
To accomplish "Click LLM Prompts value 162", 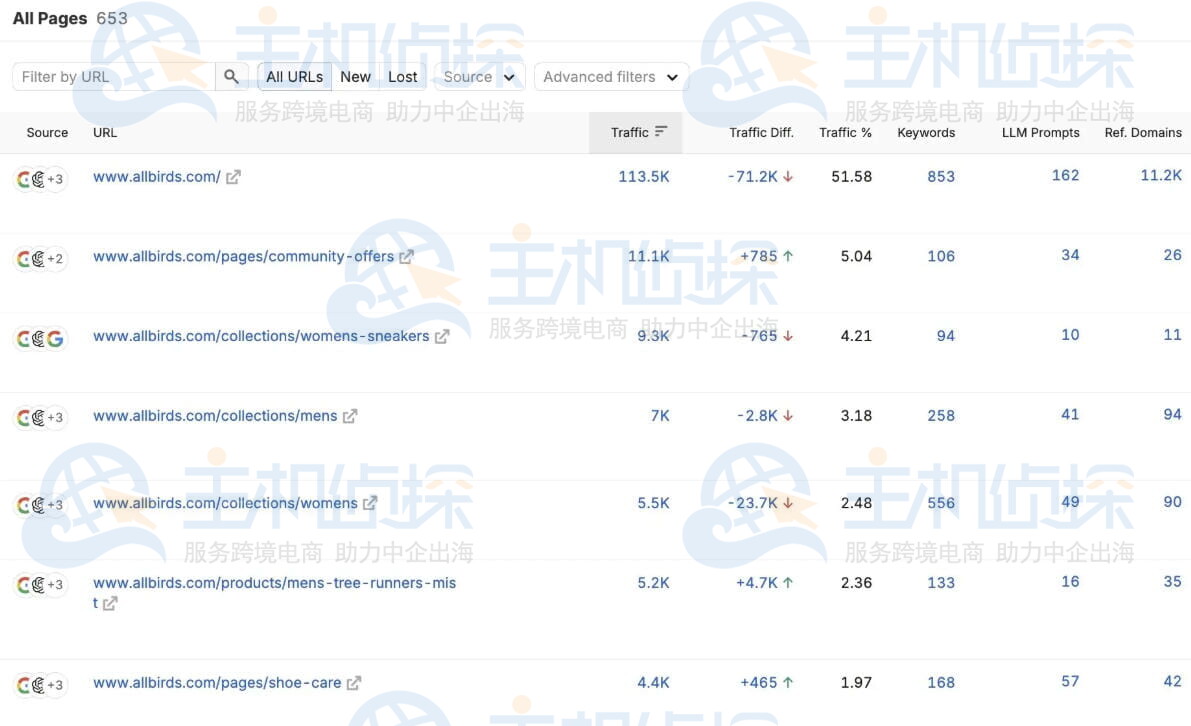I will point(1066,175).
